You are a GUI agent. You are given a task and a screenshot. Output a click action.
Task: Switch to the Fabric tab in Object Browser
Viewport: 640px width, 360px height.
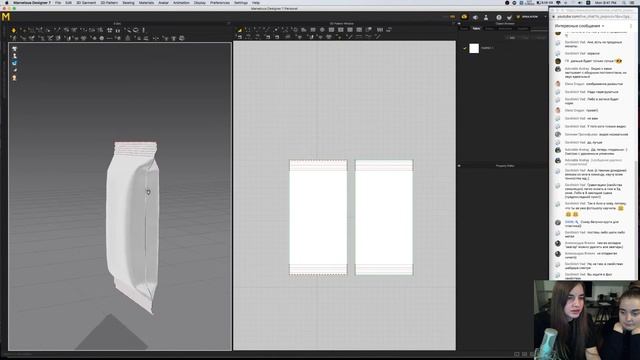pyautogui.click(x=476, y=29)
